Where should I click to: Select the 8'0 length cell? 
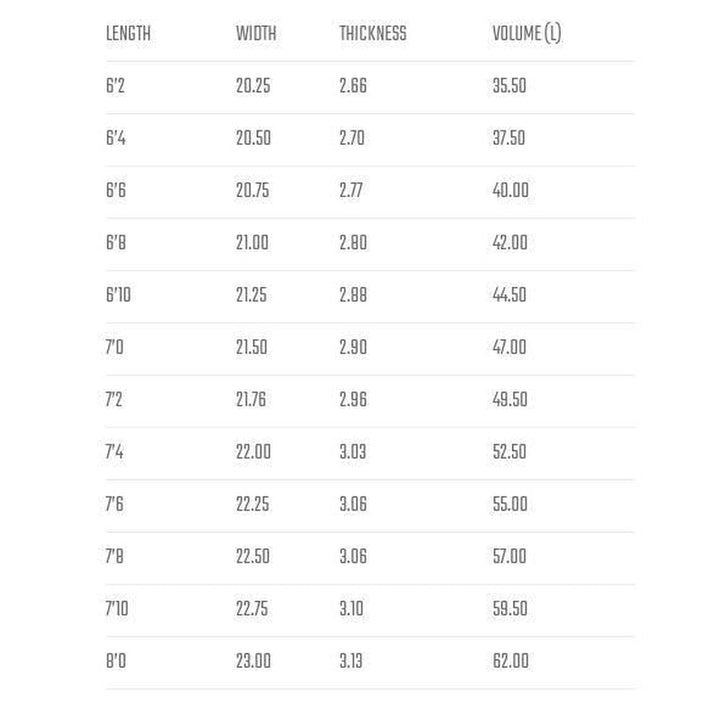116,661
